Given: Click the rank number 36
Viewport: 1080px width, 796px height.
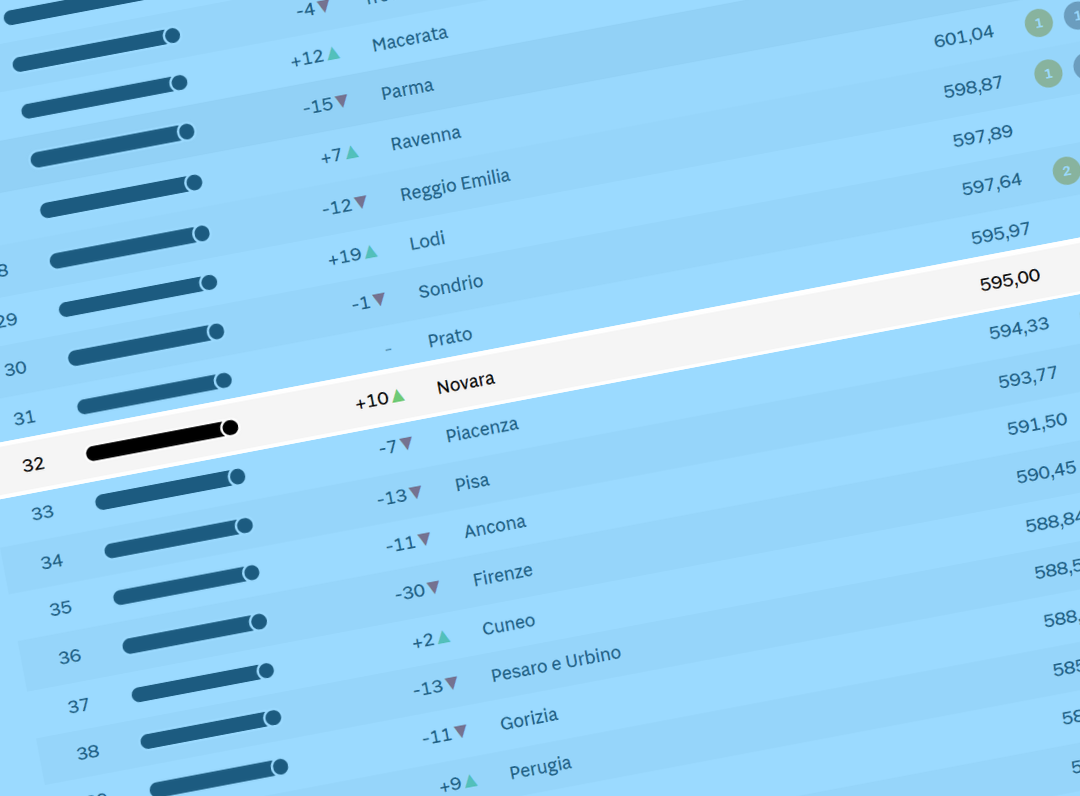Looking at the screenshot, I should pyautogui.click(x=70, y=657).
